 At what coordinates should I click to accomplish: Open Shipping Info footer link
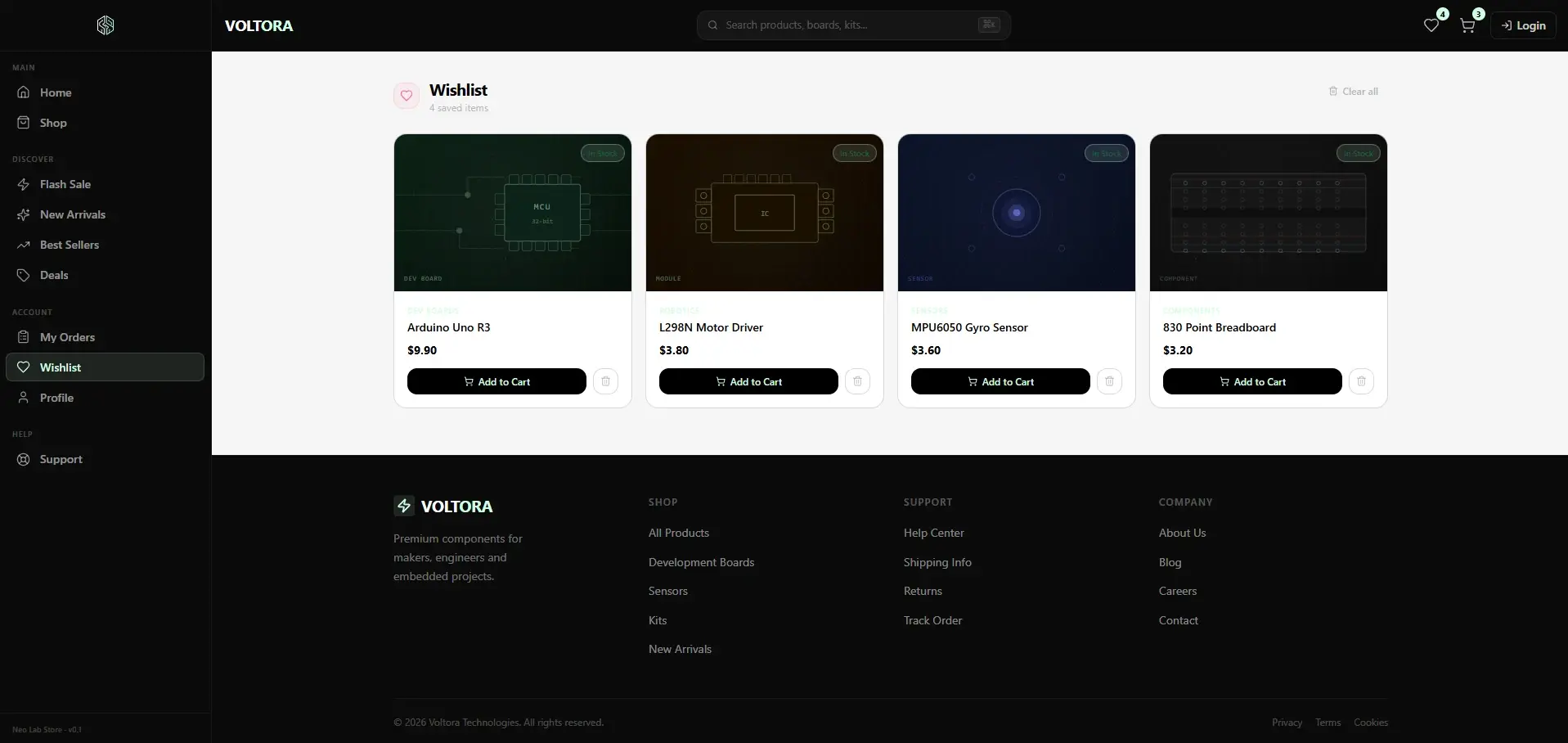pos(937,562)
